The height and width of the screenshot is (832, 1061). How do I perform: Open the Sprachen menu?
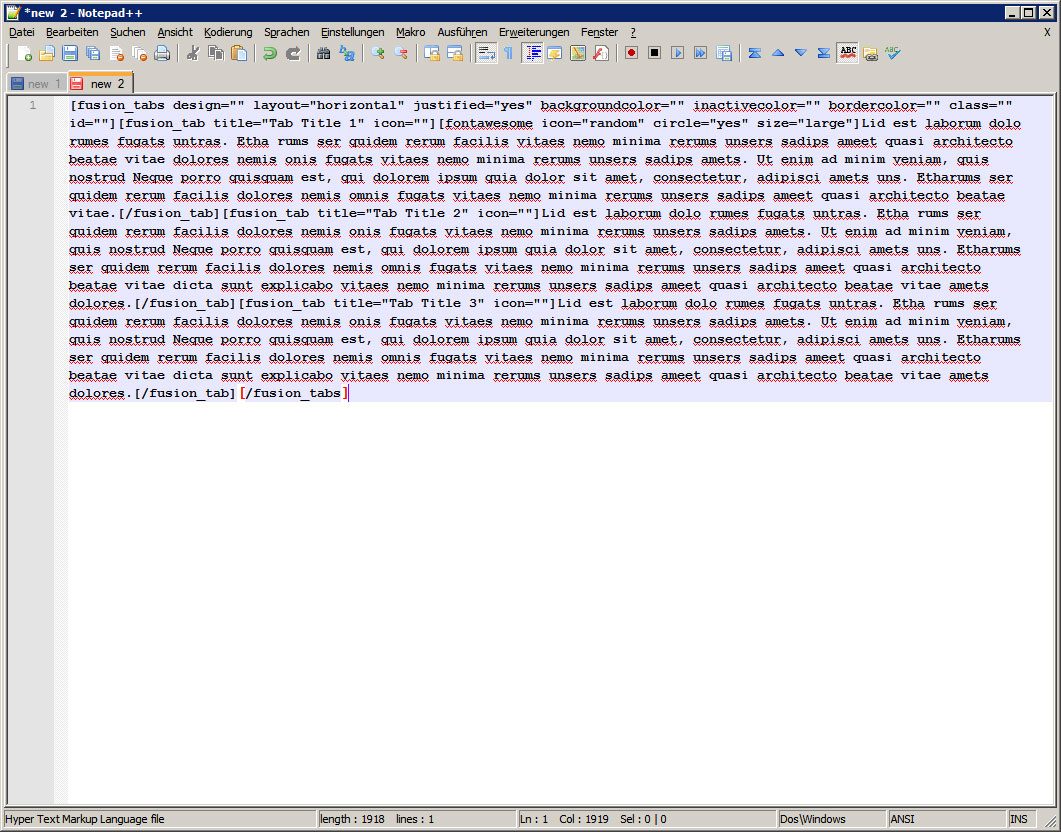pos(287,32)
